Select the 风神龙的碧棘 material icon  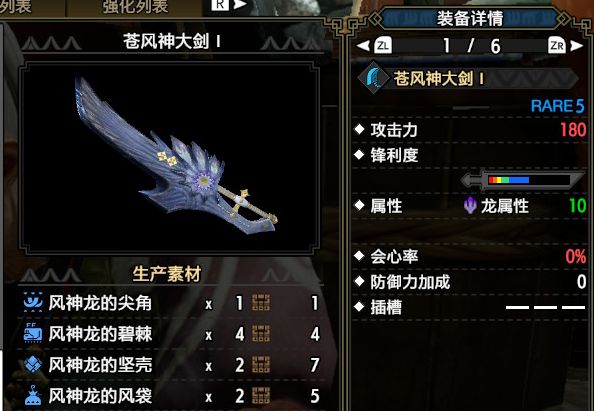point(33,333)
